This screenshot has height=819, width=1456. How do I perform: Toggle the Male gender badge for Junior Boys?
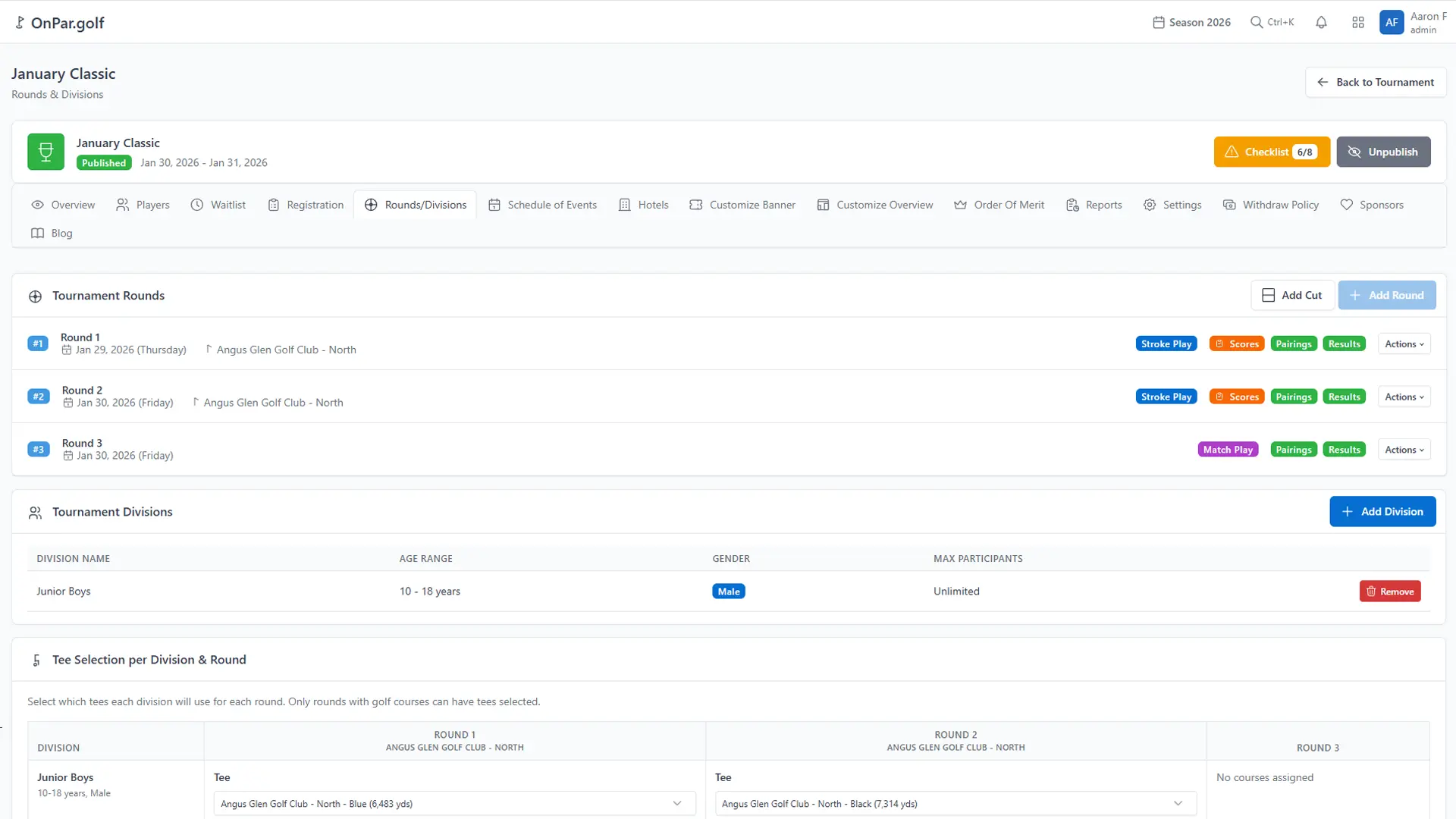(x=728, y=591)
